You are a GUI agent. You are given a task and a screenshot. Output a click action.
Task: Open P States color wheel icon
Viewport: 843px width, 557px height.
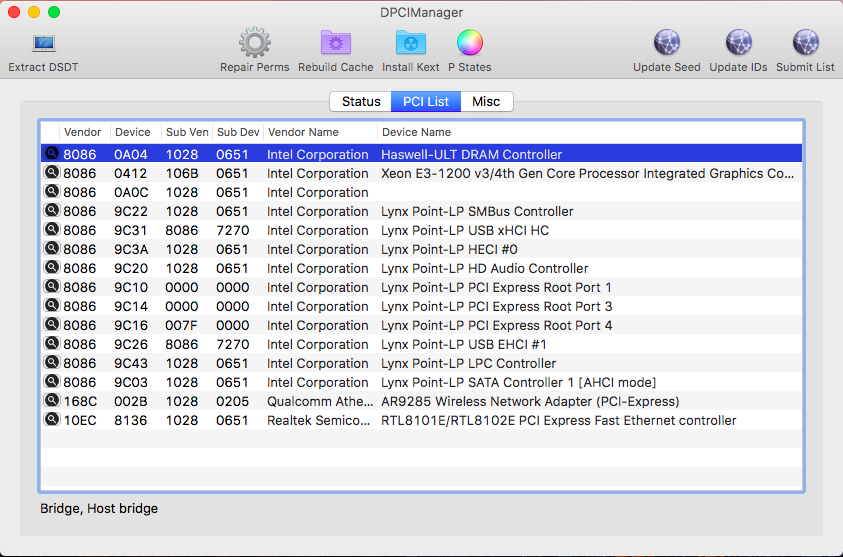pyautogui.click(x=469, y=43)
